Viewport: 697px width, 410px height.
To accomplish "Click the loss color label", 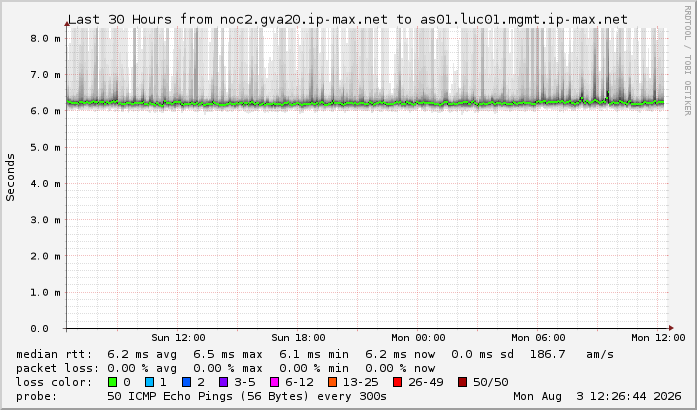I will 54,382.
